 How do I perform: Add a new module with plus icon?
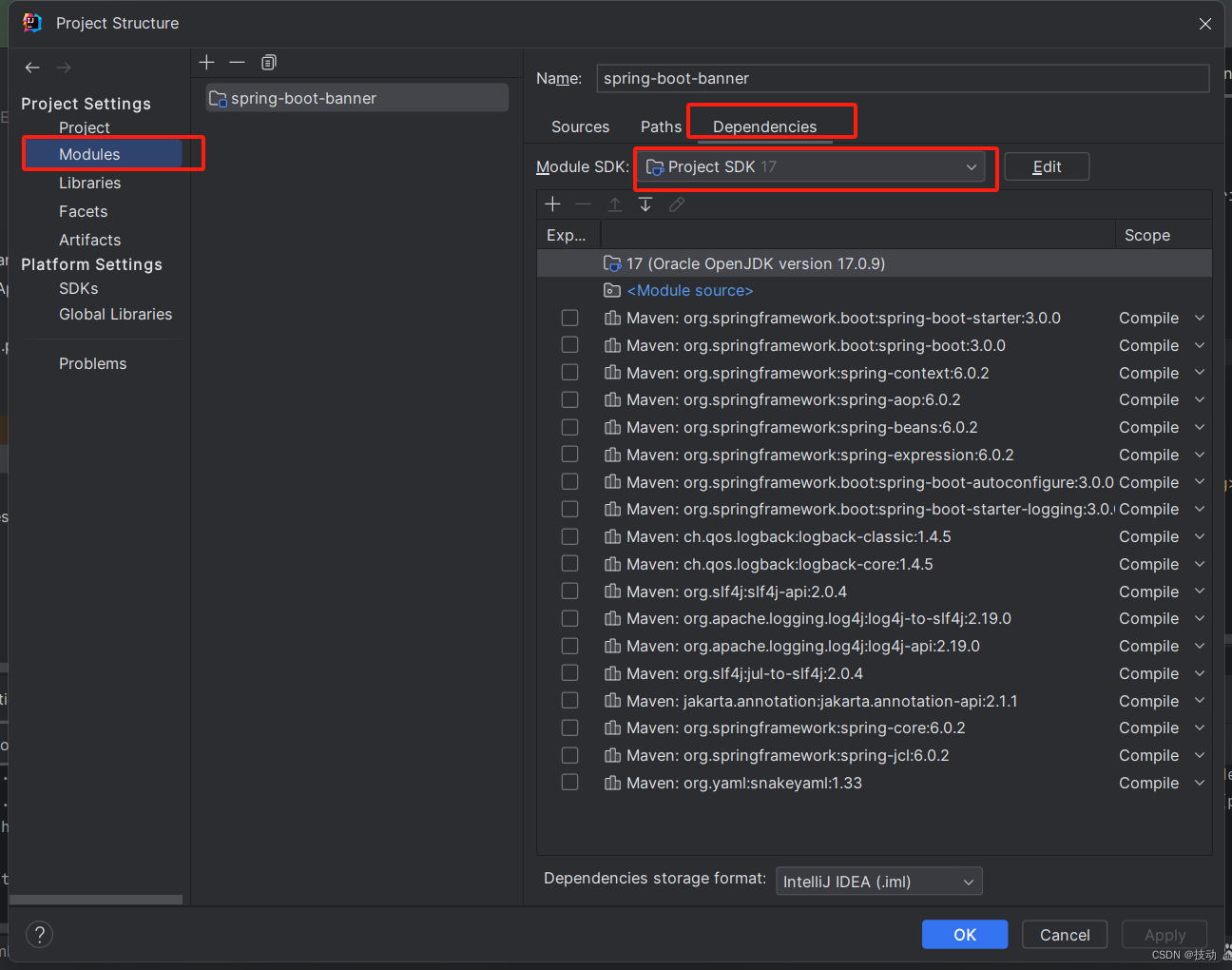tap(206, 62)
